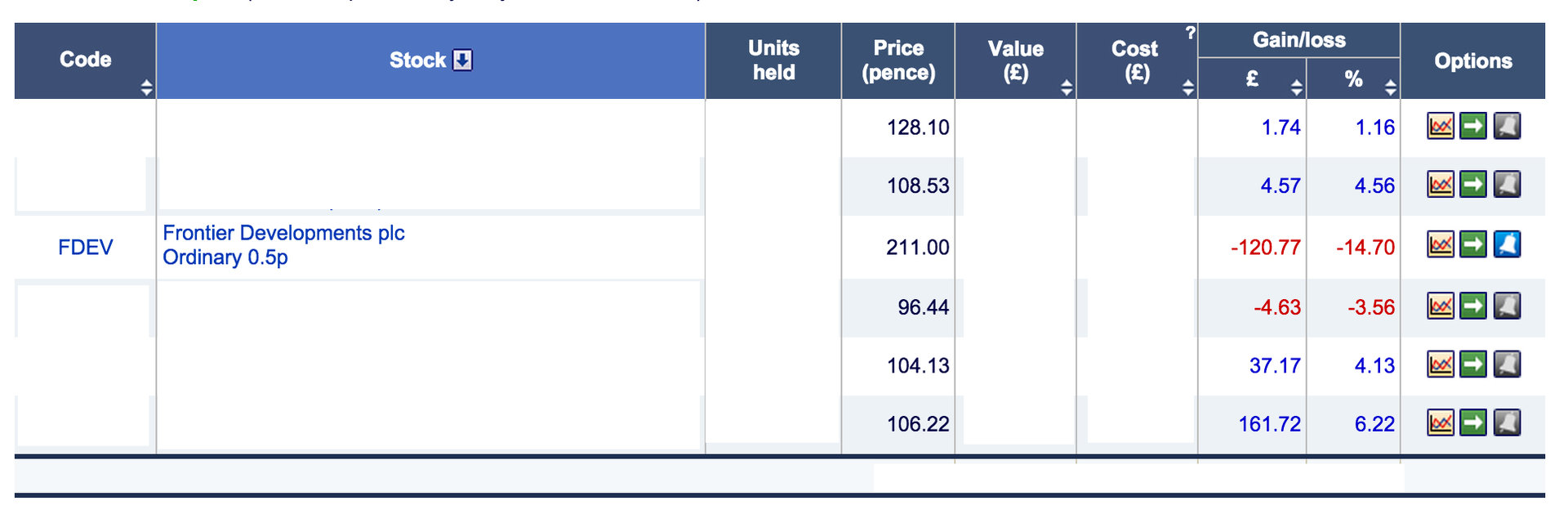The height and width of the screenshot is (514, 1568).
Task: Click the green arrow icon in FDEV row
Action: (1473, 244)
